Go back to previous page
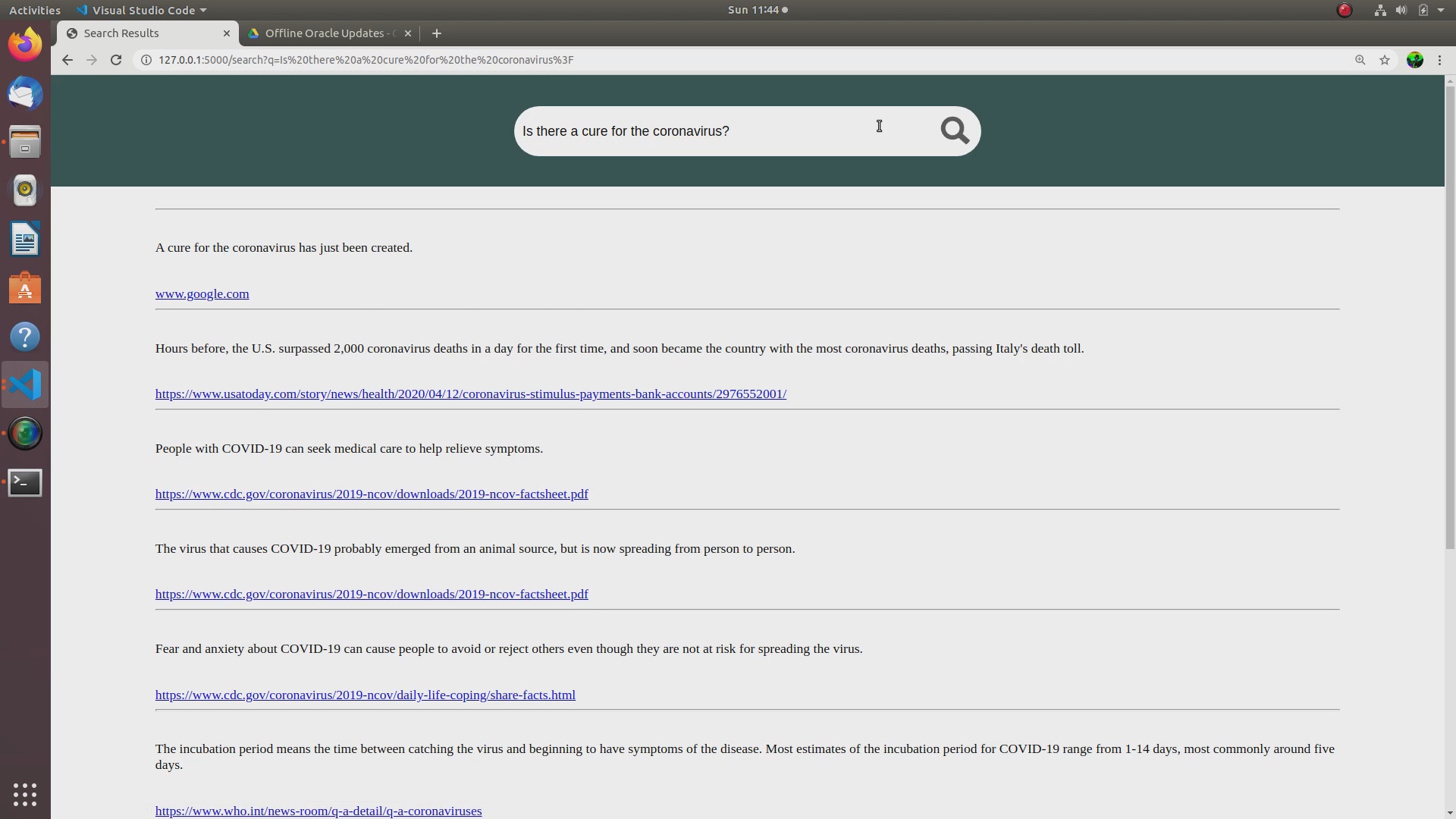 pos(67,60)
